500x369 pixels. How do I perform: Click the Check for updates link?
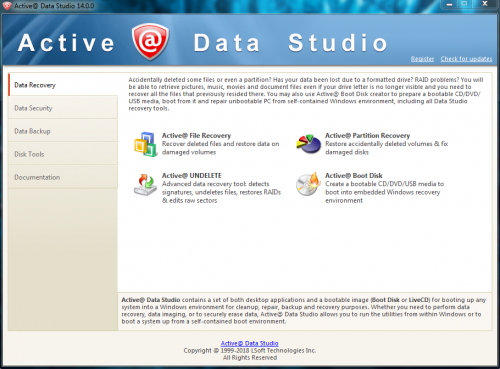[x=466, y=59]
